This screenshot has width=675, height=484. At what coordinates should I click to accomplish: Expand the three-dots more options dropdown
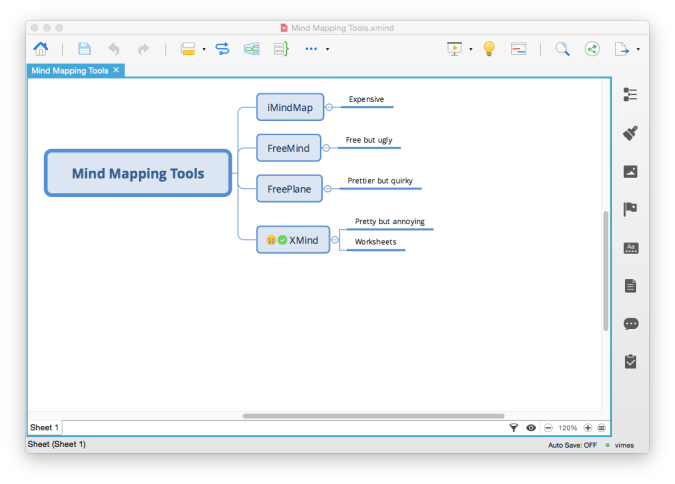[327, 49]
